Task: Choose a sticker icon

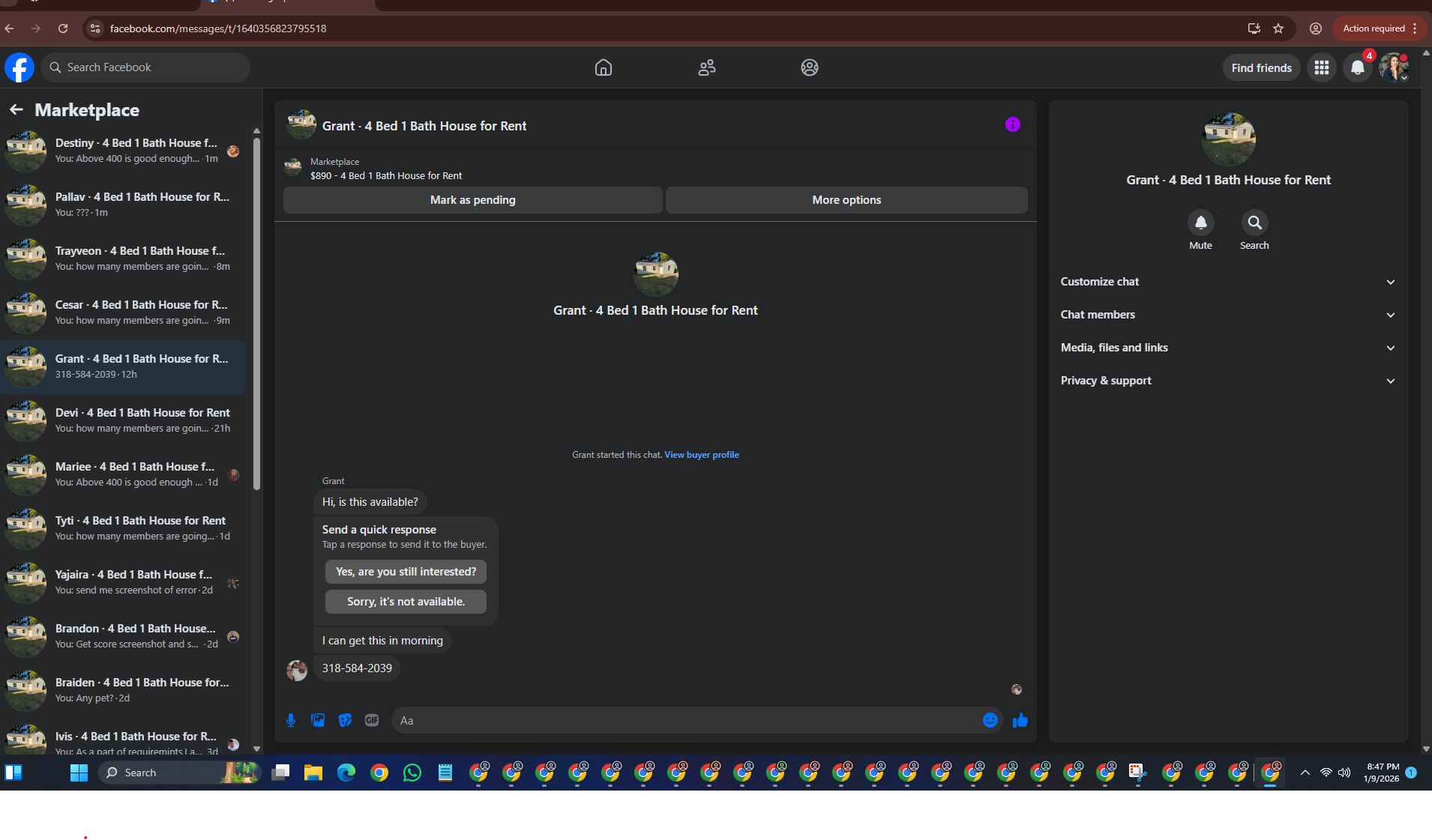Action: [345, 720]
